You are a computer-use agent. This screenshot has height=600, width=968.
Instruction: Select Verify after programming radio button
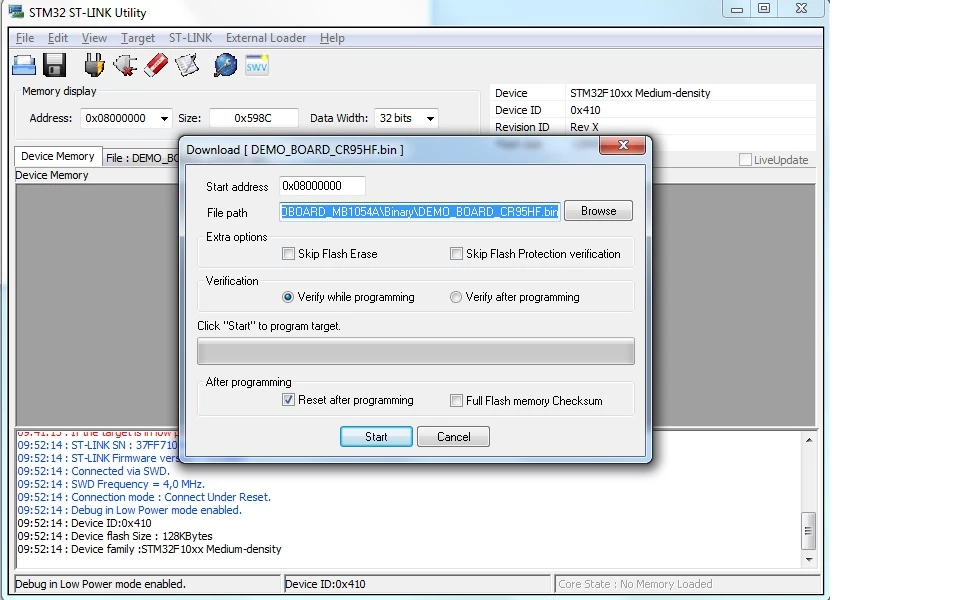pos(456,297)
